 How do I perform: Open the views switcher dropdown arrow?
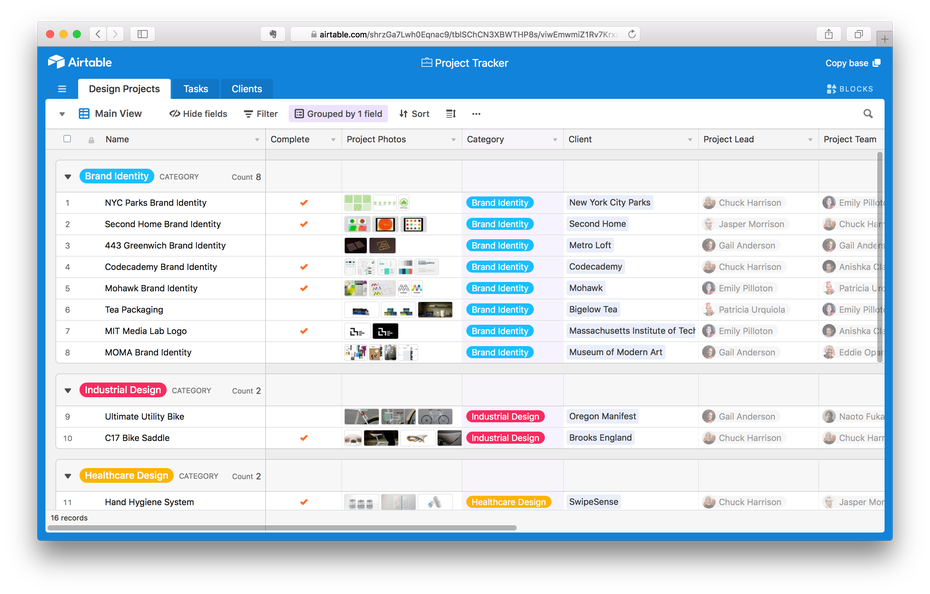62,114
